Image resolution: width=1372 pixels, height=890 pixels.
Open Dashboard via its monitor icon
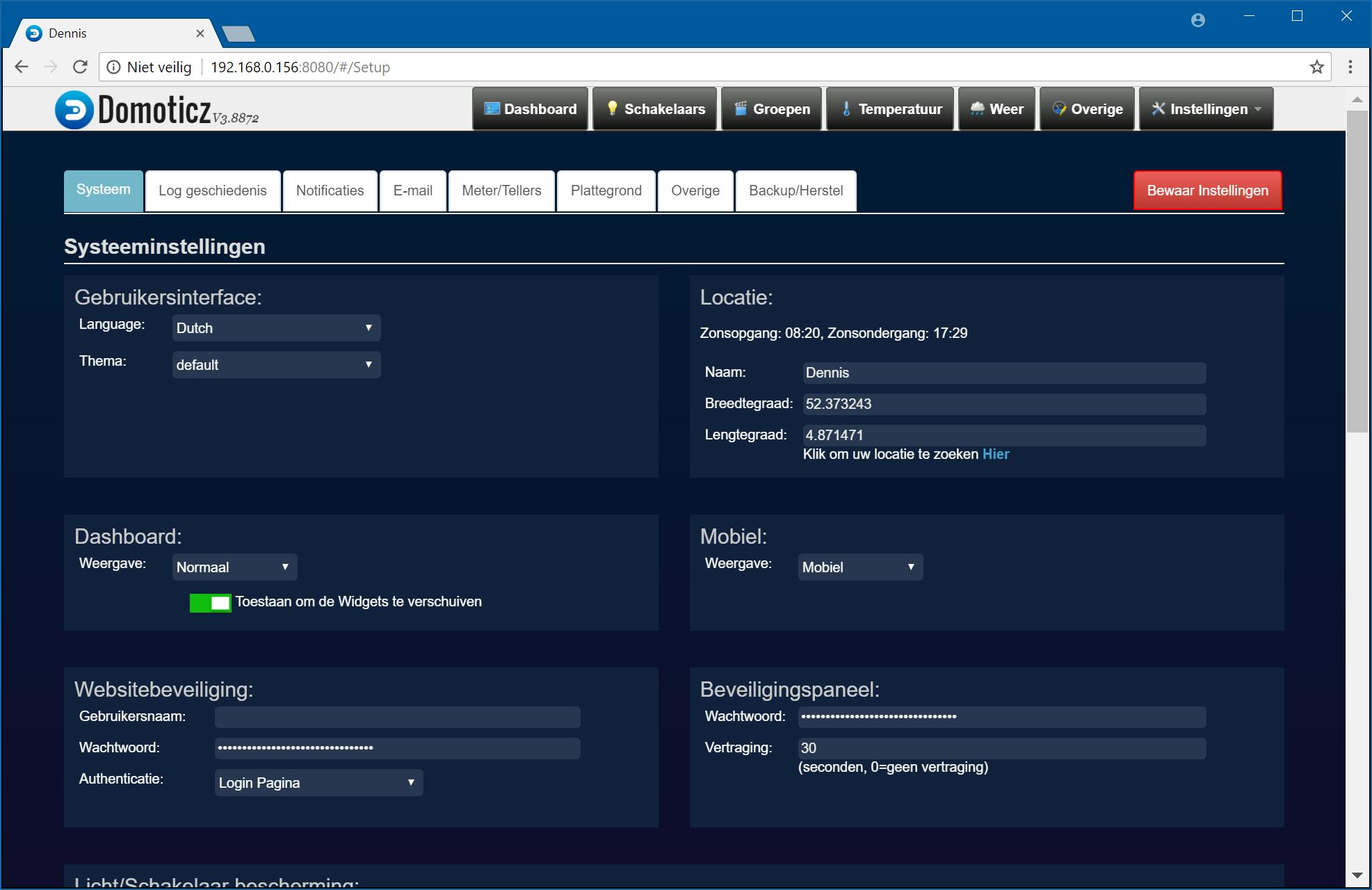492,108
